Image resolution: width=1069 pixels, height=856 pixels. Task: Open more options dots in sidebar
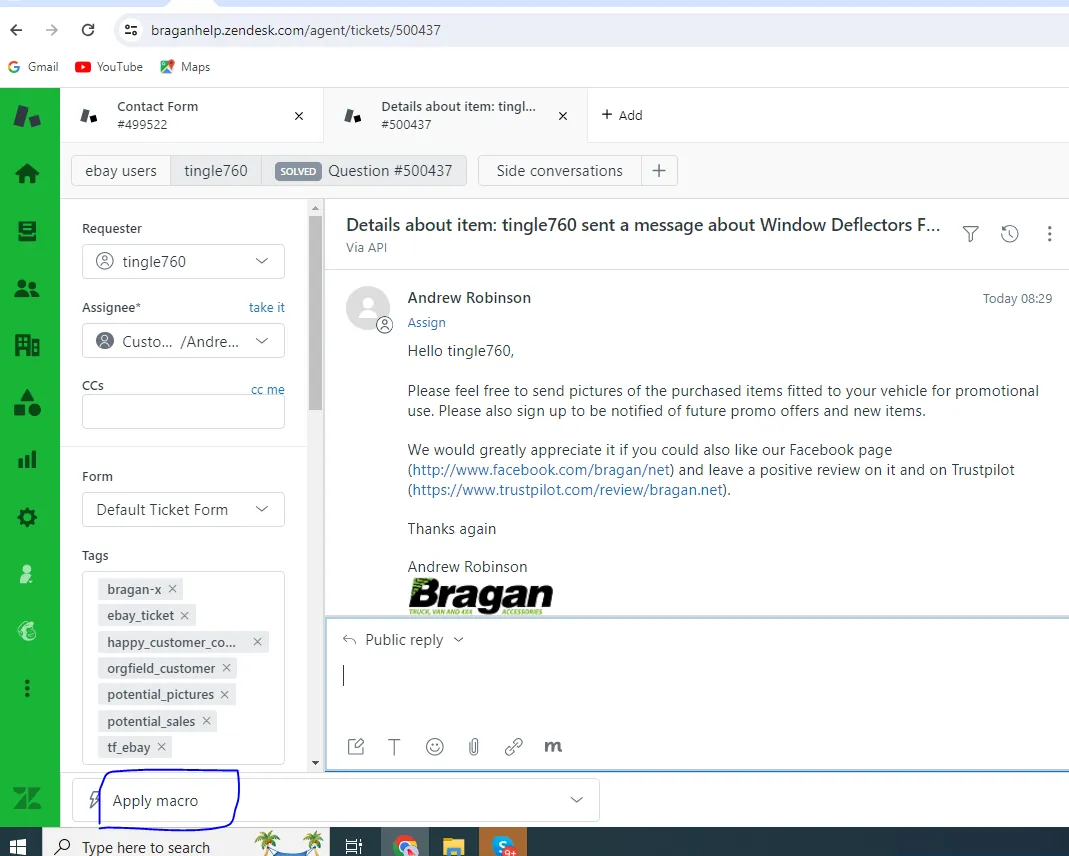27,688
